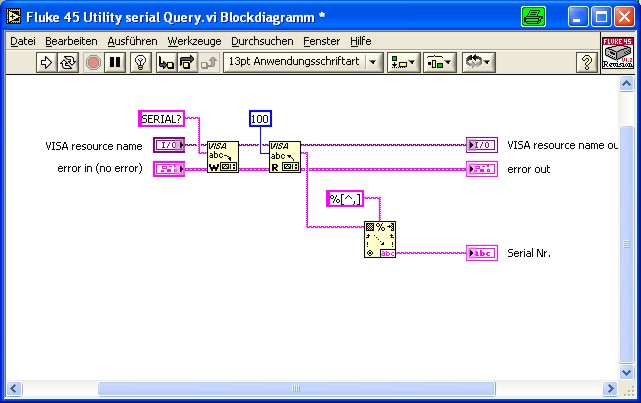
Task: Open the Ausführen menu
Action: pyautogui.click(x=132, y=41)
